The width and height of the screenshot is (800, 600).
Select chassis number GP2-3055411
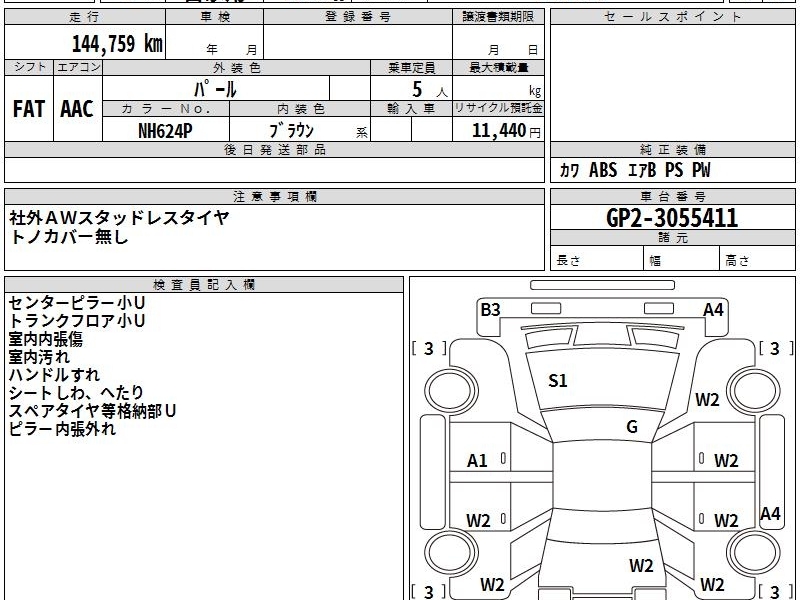coord(672,218)
